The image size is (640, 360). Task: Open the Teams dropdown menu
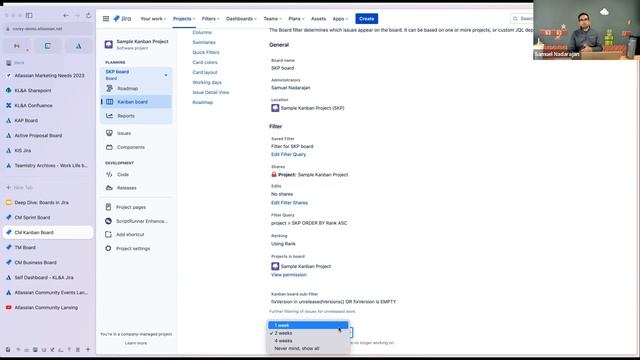point(272,19)
